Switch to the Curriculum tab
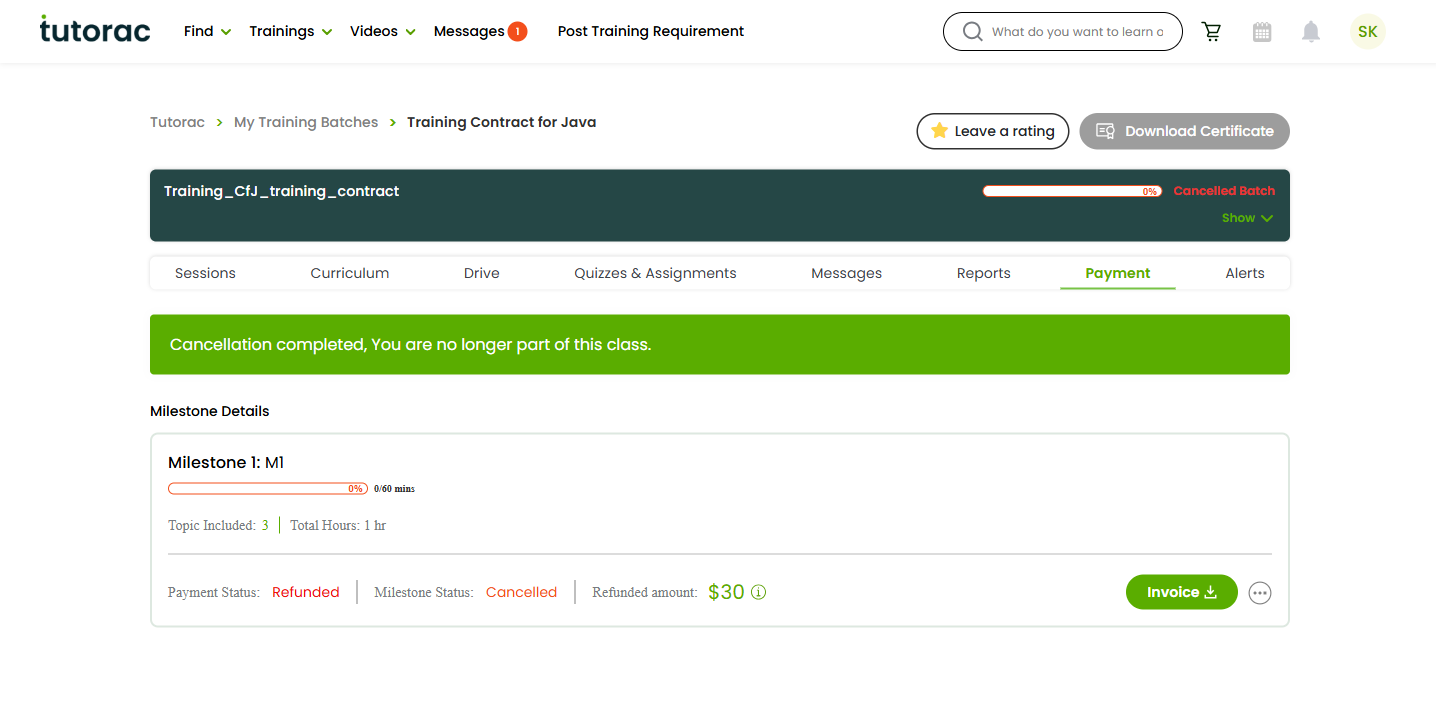Image resolution: width=1436 pixels, height=707 pixels. [350, 273]
